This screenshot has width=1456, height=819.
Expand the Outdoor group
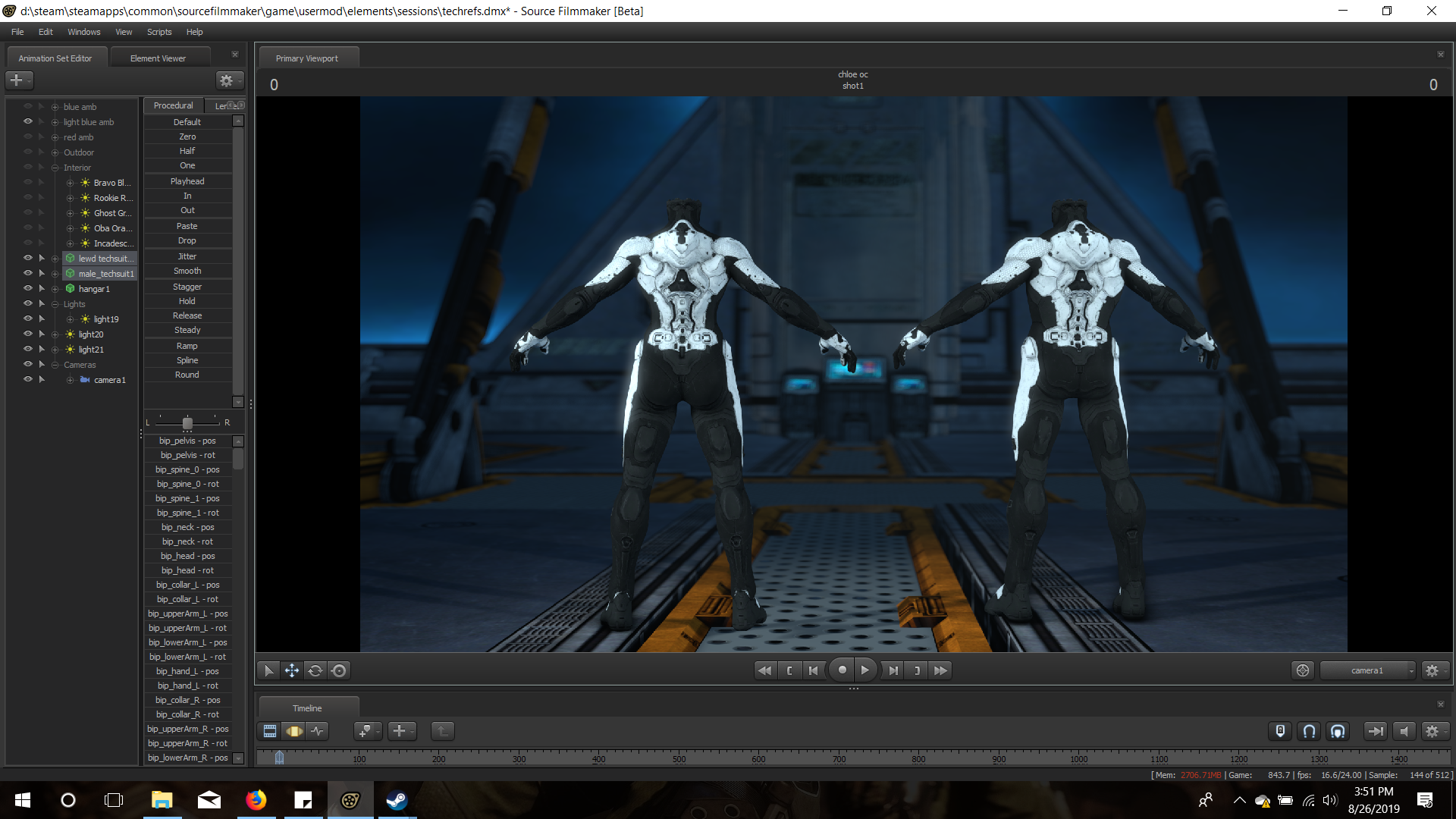55,152
